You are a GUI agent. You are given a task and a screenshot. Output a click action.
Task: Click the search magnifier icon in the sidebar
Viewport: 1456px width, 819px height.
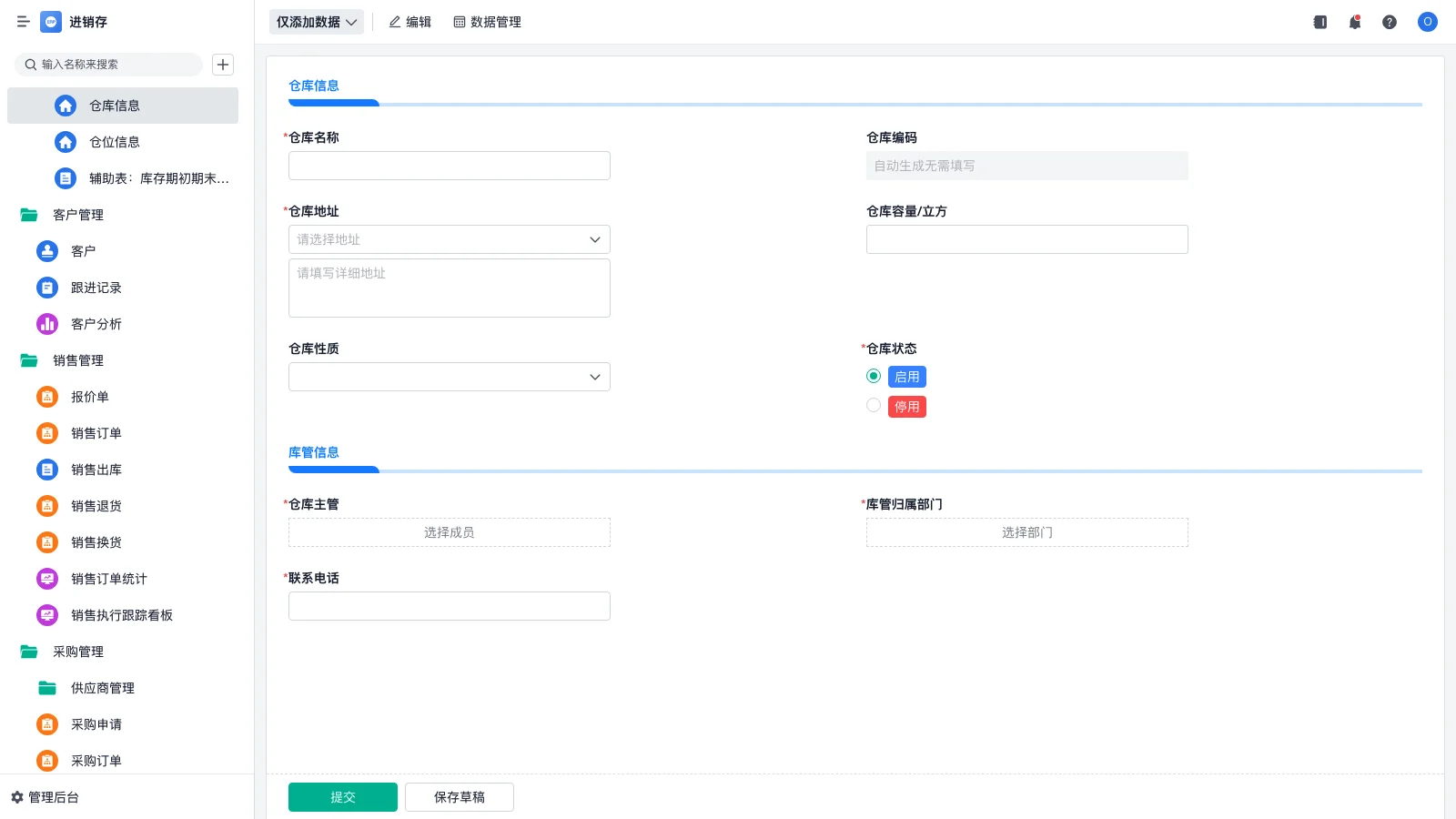(x=31, y=65)
